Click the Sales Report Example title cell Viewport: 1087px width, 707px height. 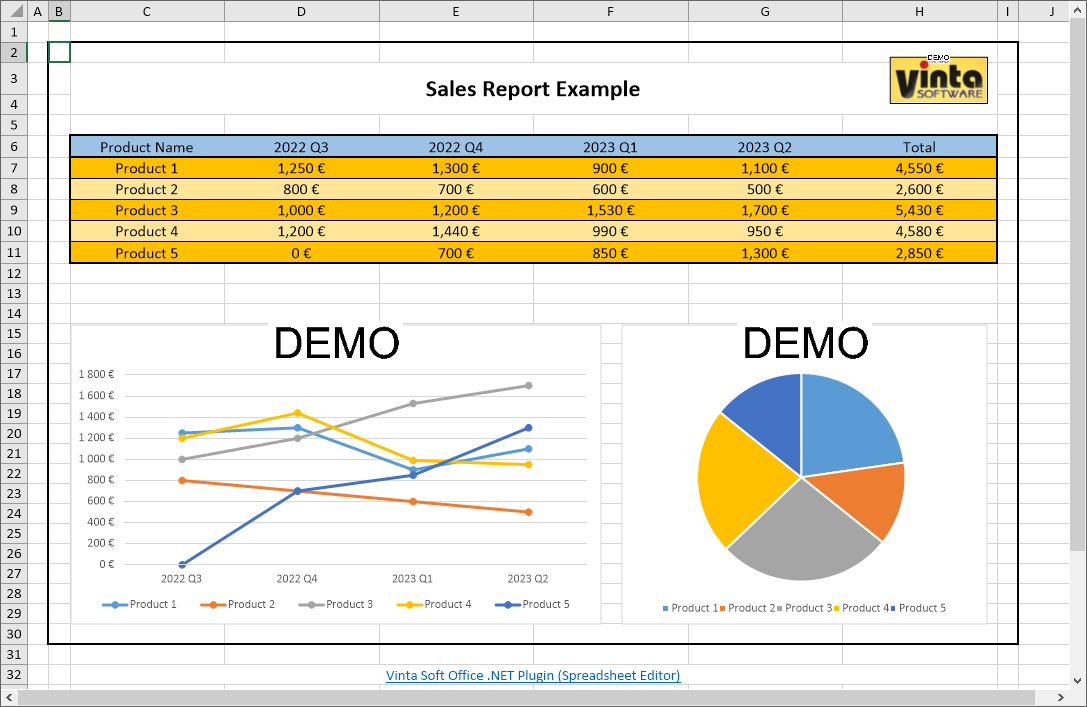coord(532,89)
